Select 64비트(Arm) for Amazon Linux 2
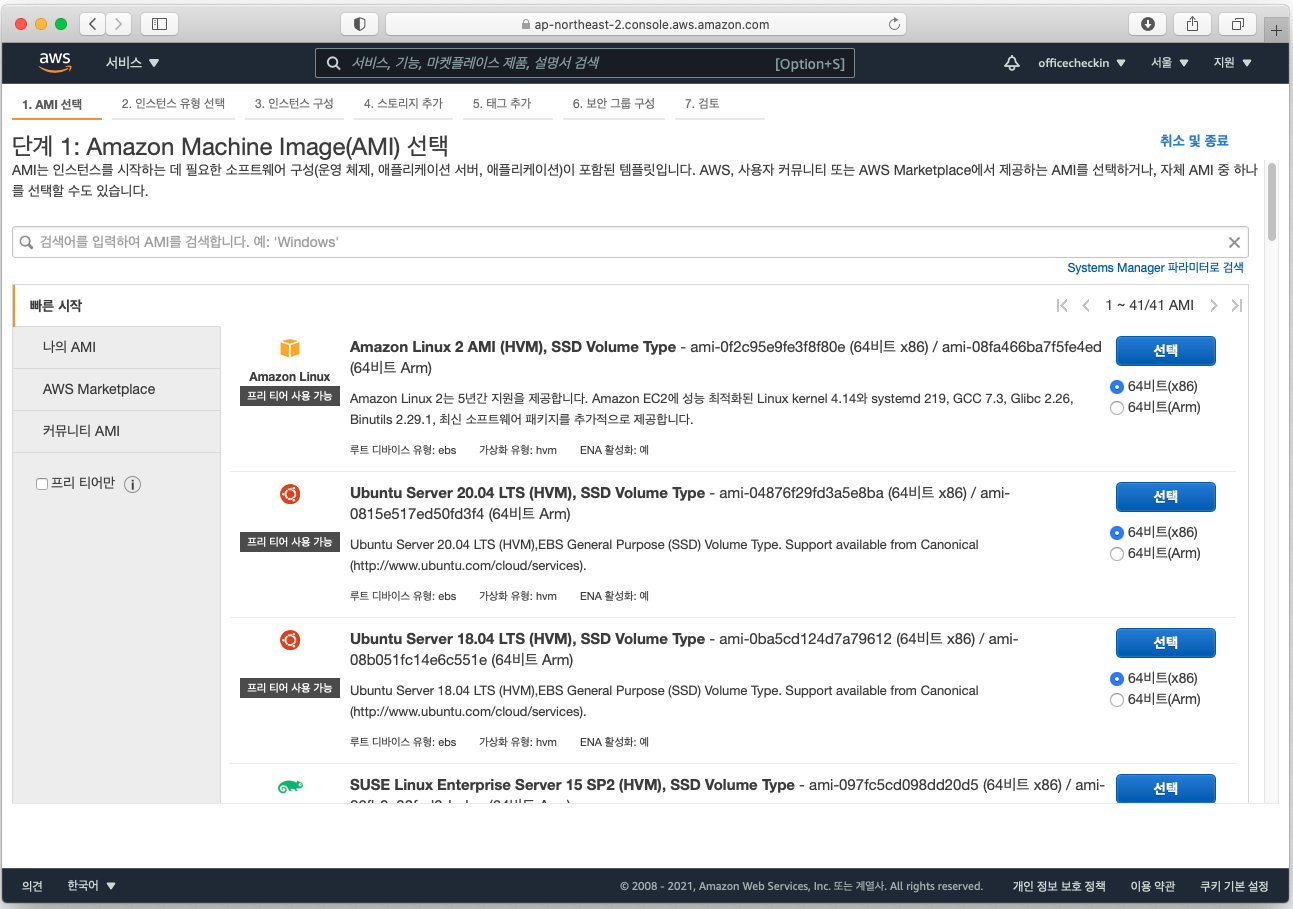 (1117, 407)
